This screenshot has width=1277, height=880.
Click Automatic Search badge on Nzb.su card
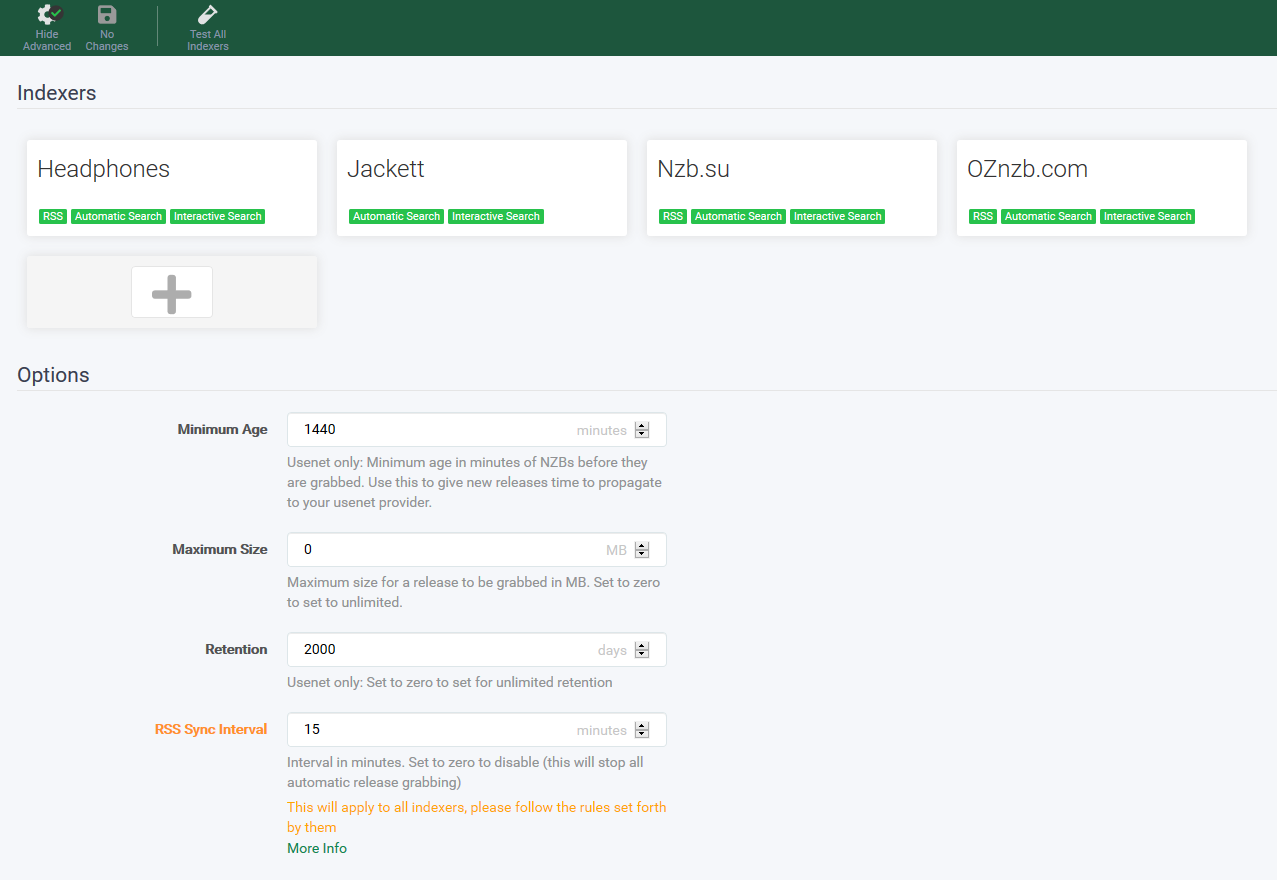738,216
